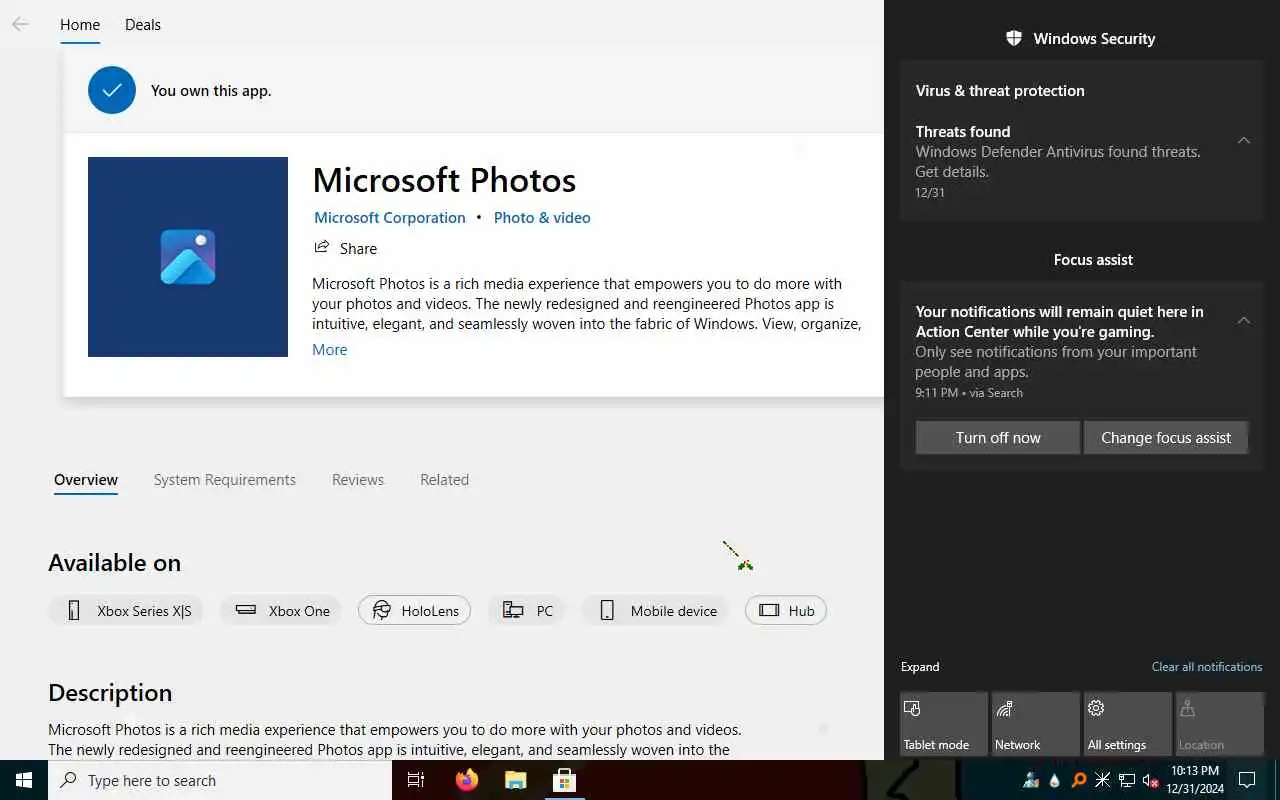Go back with the Store back arrow
Viewport: 1280px width, 800px height.
(x=20, y=24)
